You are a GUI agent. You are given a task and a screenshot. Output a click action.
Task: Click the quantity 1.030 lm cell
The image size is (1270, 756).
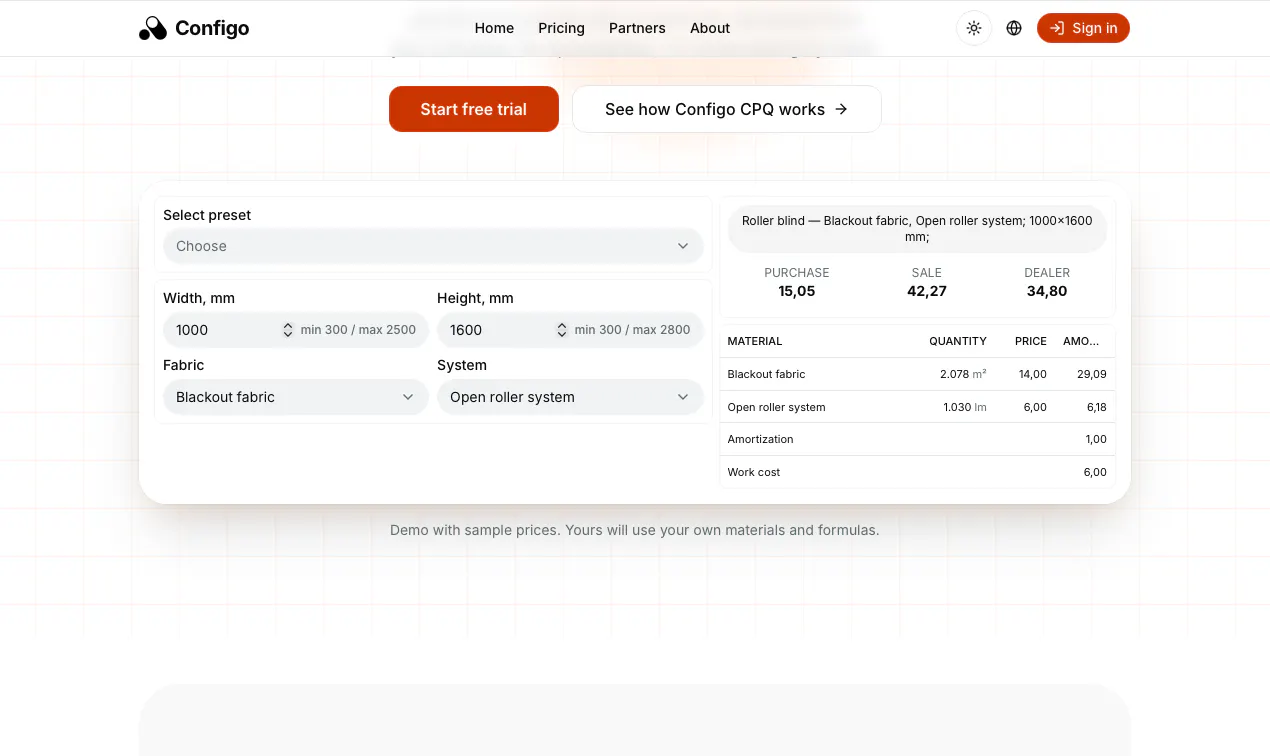pos(965,407)
